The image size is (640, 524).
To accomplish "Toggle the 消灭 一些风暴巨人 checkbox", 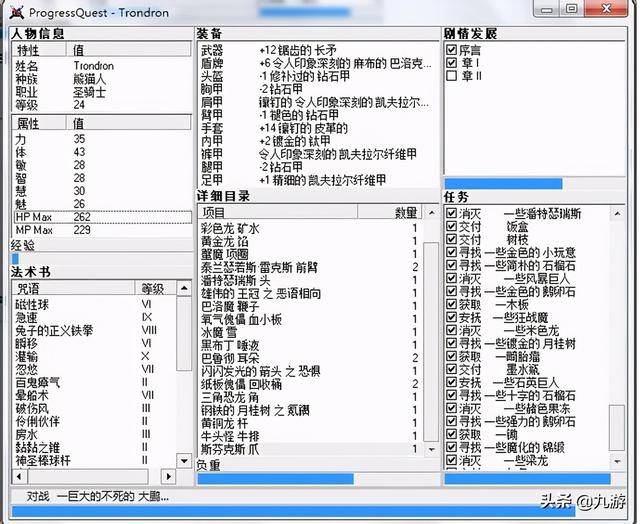I will (x=451, y=278).
